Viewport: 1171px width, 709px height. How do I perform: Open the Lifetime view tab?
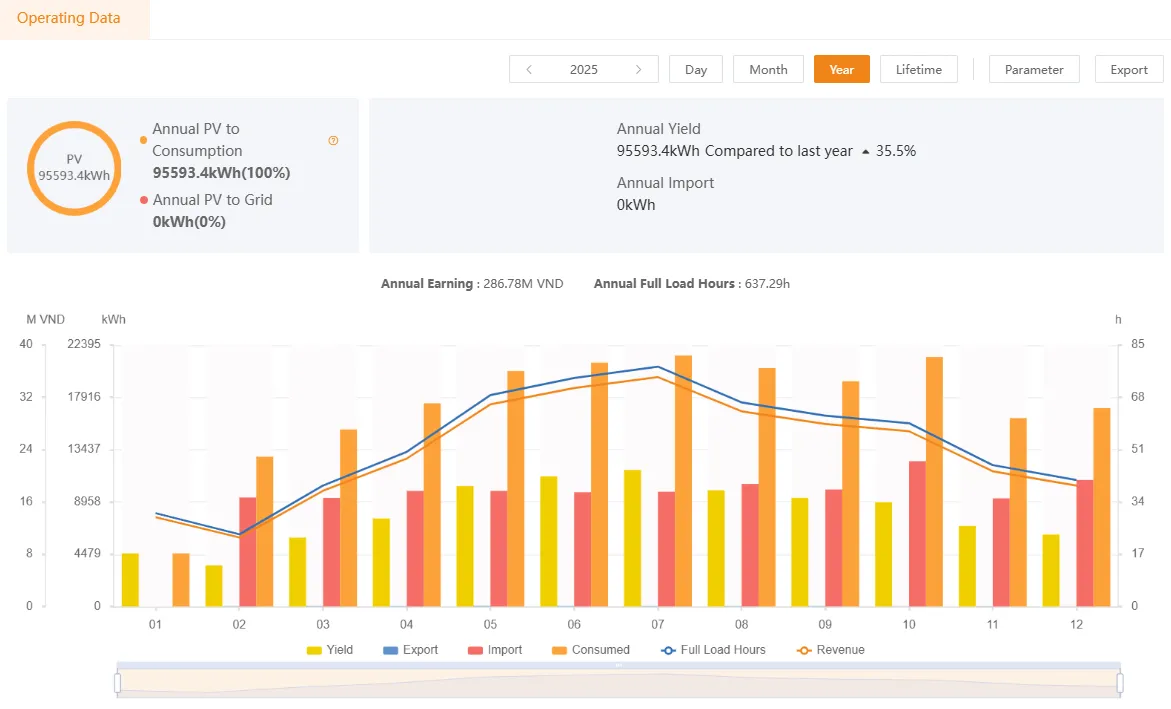[x=919, y=69]
